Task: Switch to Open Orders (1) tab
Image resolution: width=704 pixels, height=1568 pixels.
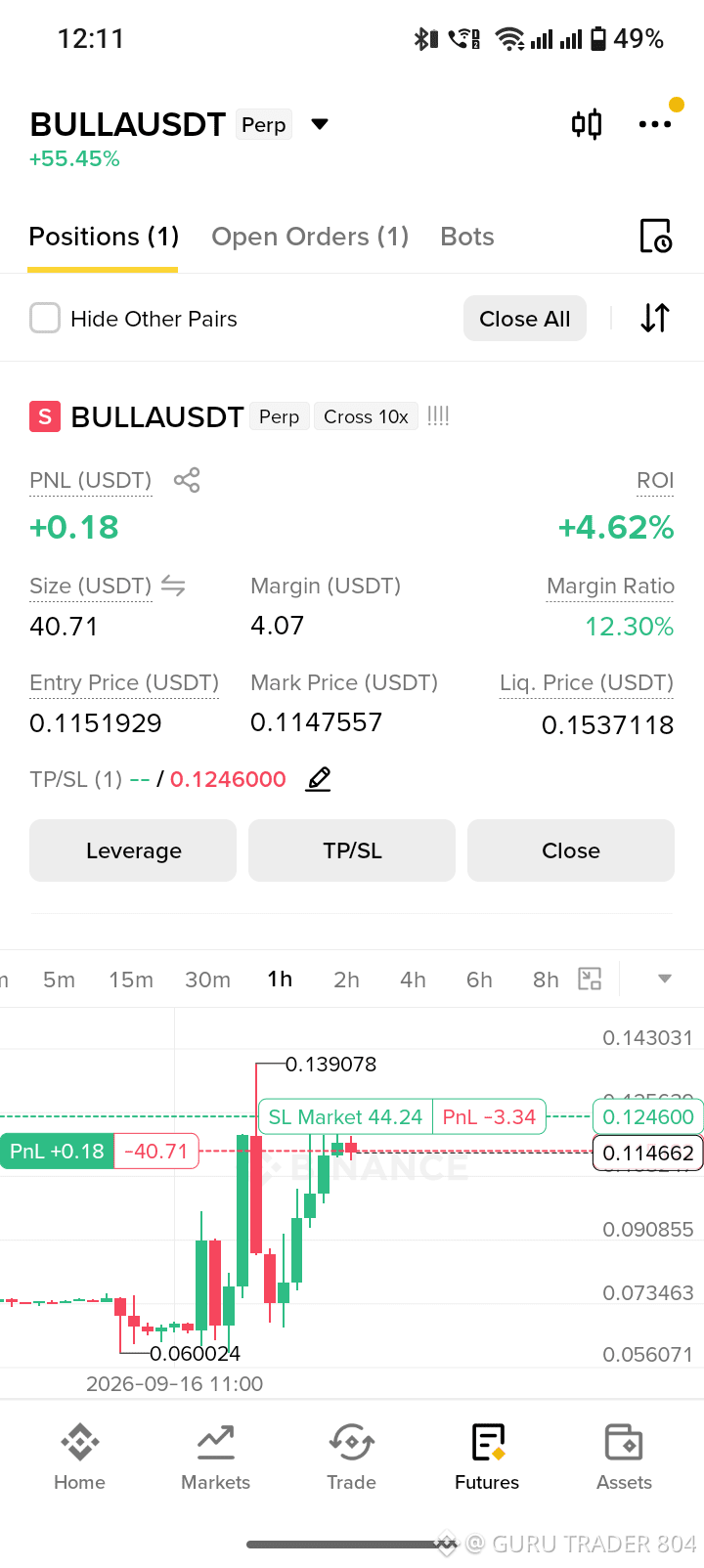Action: click(x=310, y=237)
